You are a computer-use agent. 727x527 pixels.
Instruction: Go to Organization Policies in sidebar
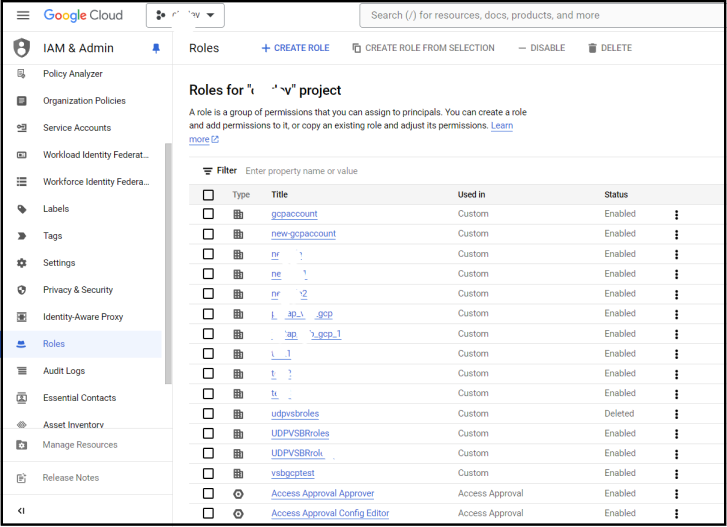(x=84, y=101)
